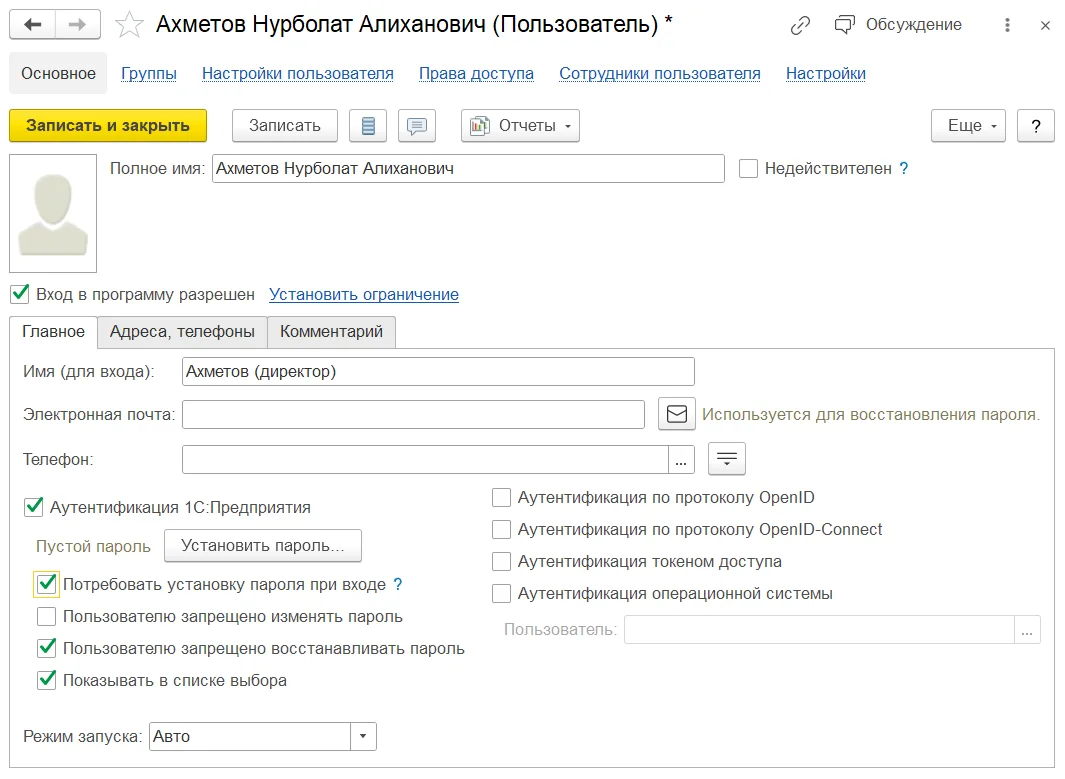Switch to the Главное tab
The height and width of the screenshot is (779, 1065).
click(x=54, y=331)
